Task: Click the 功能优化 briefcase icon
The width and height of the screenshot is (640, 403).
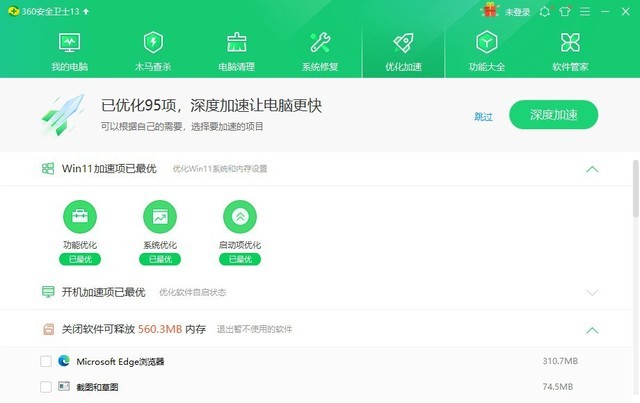Action: (x=80, y=216)
